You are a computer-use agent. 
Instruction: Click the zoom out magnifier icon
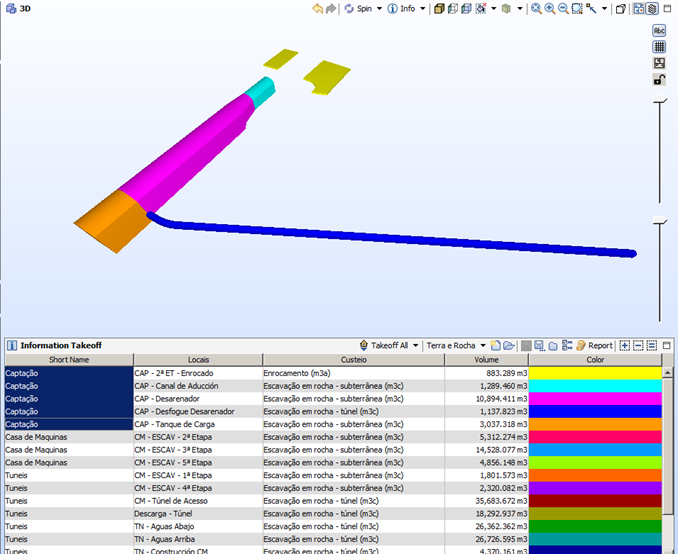click(x=563, y=8)
